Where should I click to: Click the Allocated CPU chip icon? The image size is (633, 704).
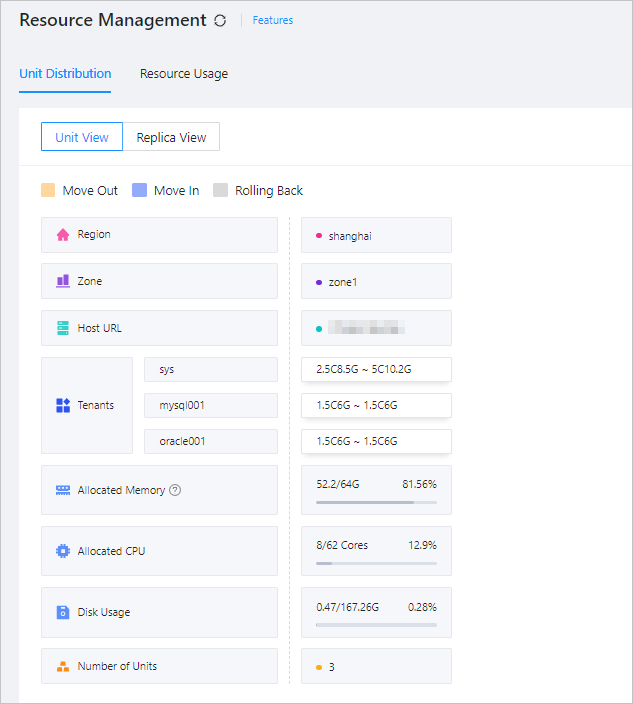pos(62,551)
